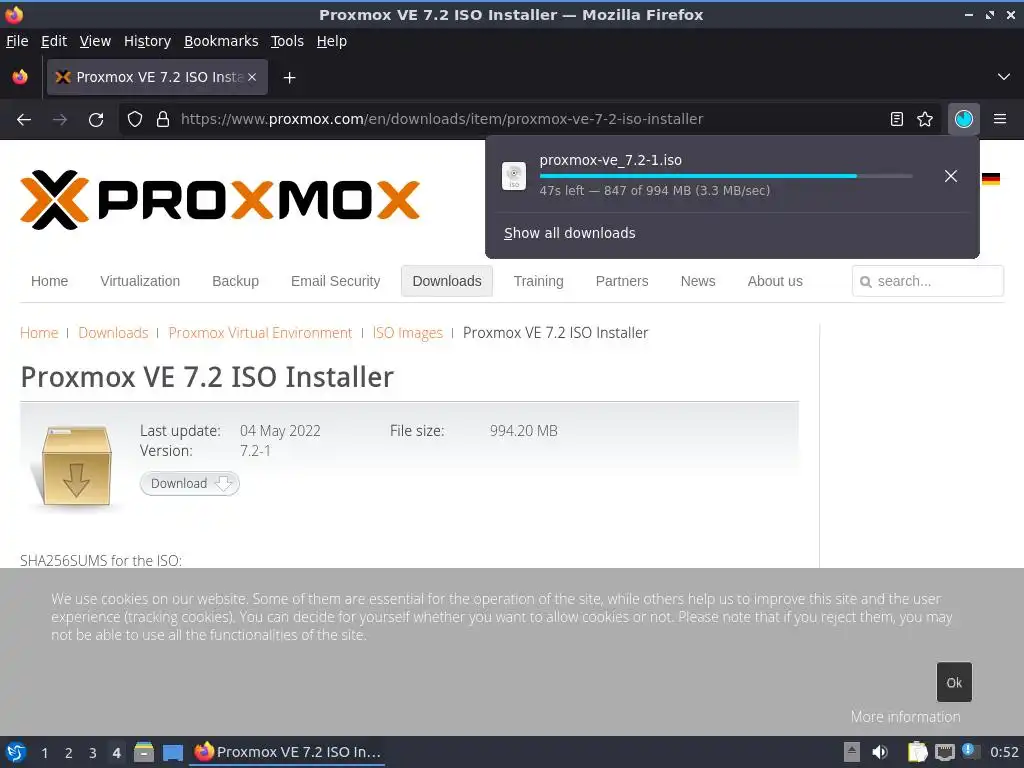Viewport: 1024px width, 768px height.
Task: Click the golden download box image
Action: [76, 466]
